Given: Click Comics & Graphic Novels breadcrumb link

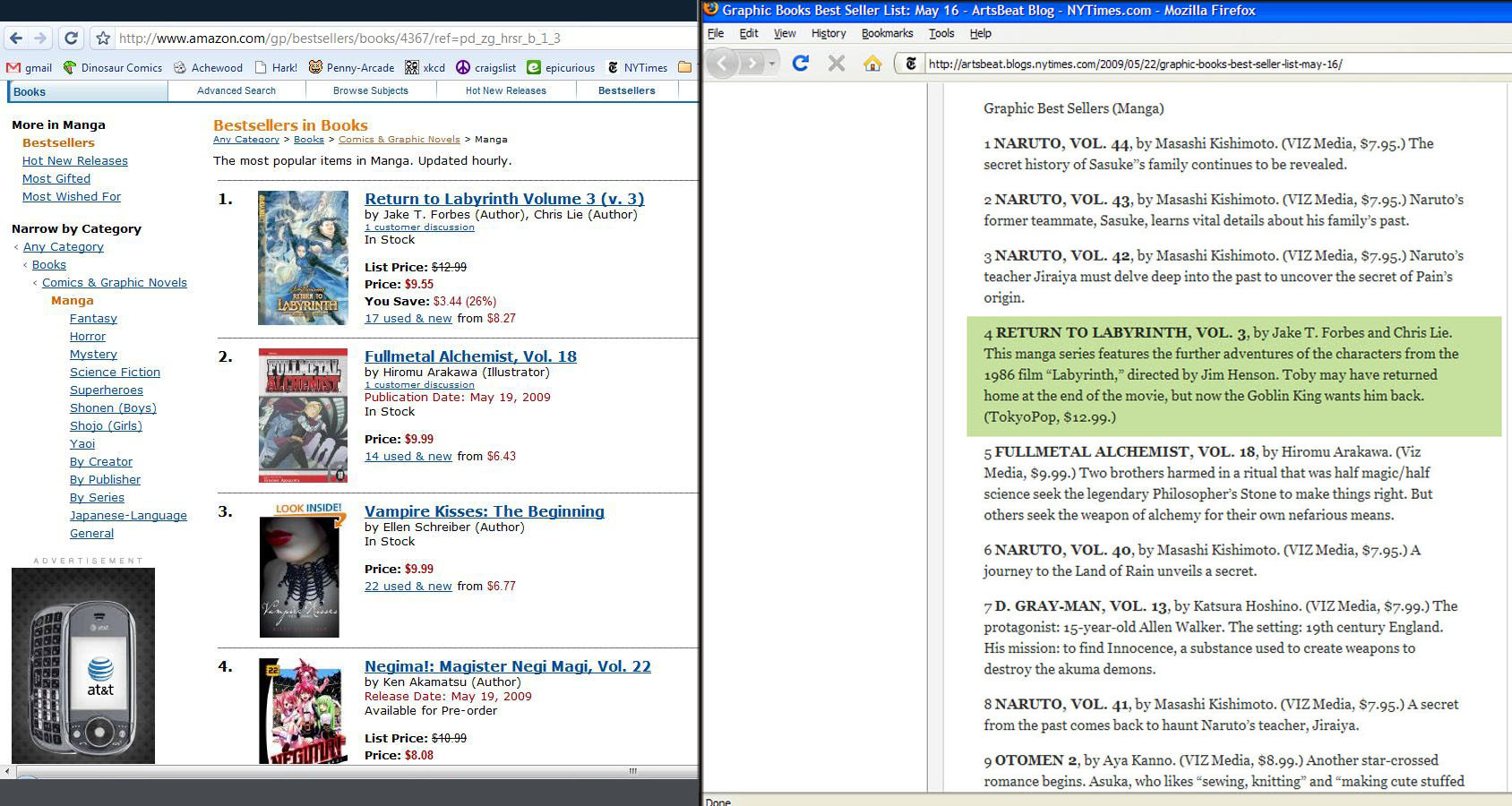Looking at the screenshot, I should [x=399, y=139].
